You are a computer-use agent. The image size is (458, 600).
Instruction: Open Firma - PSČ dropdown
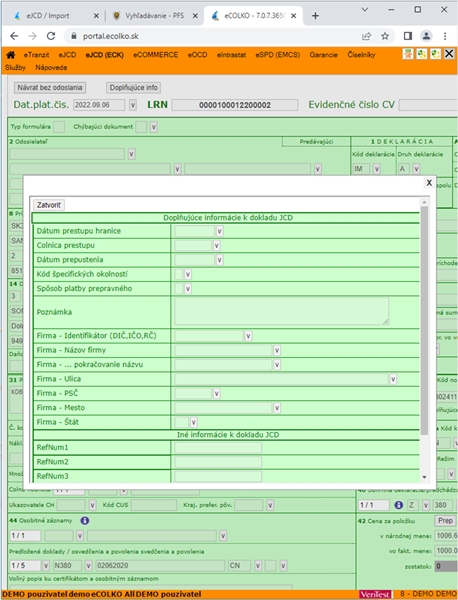click(217, 393)
